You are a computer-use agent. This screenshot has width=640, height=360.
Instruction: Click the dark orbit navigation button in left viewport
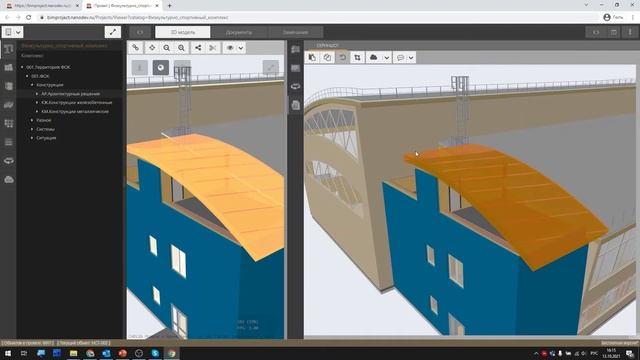161,67
